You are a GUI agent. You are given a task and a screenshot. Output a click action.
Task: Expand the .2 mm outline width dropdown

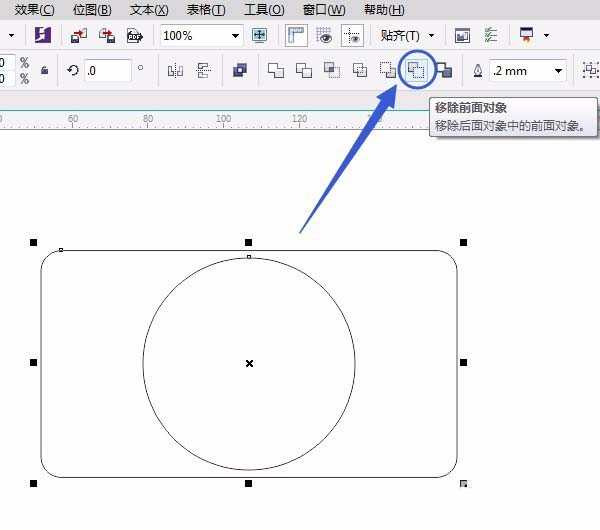558,71
